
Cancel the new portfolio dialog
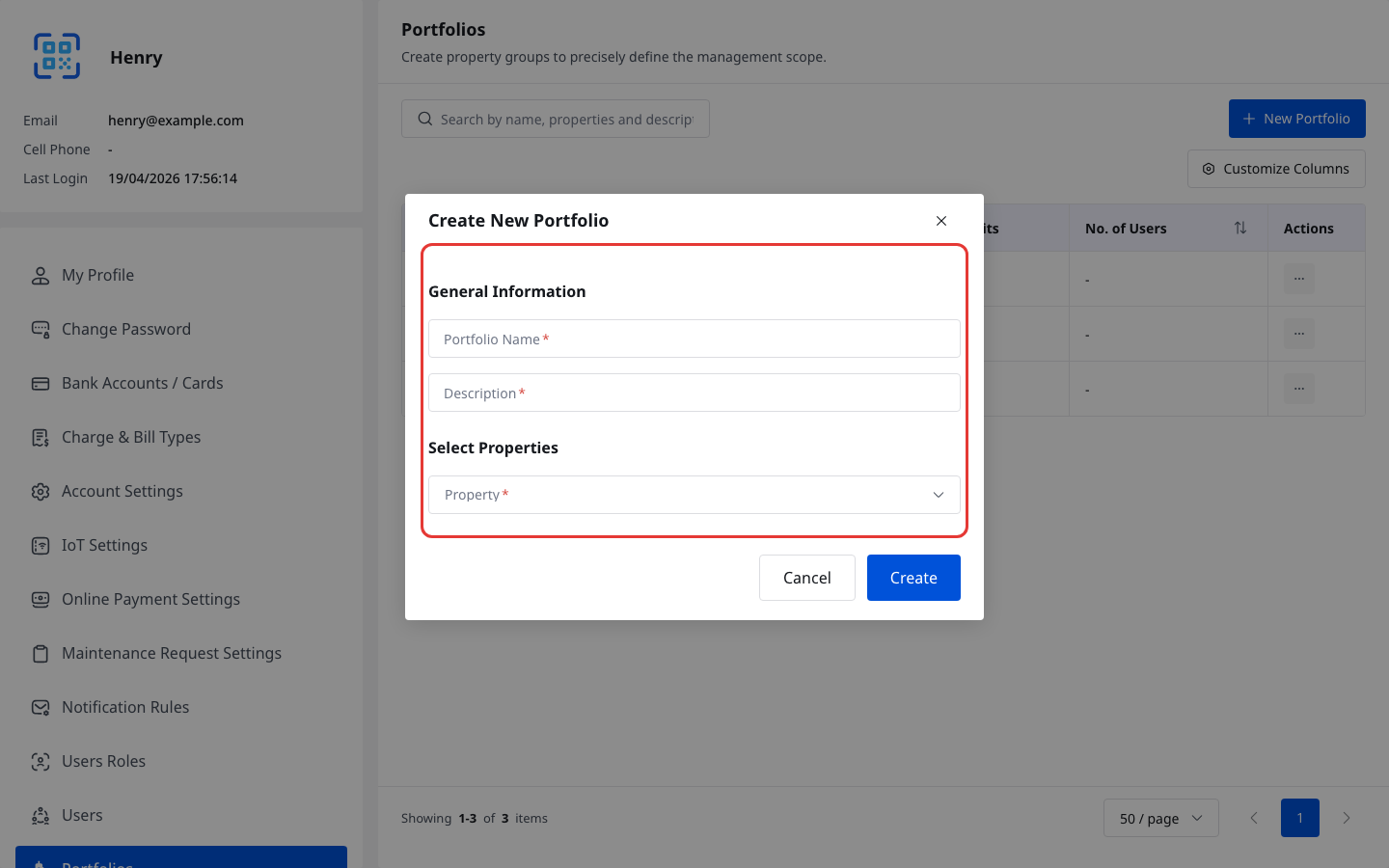coord(807,578)
